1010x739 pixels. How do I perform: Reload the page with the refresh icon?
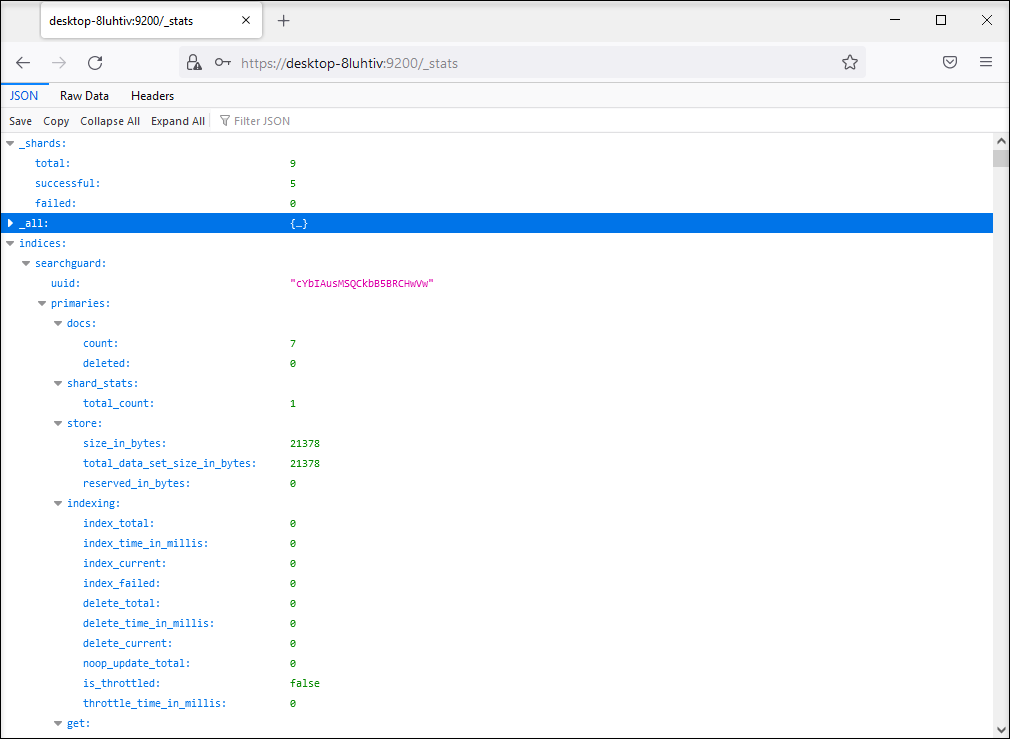(x=95, y=62)
